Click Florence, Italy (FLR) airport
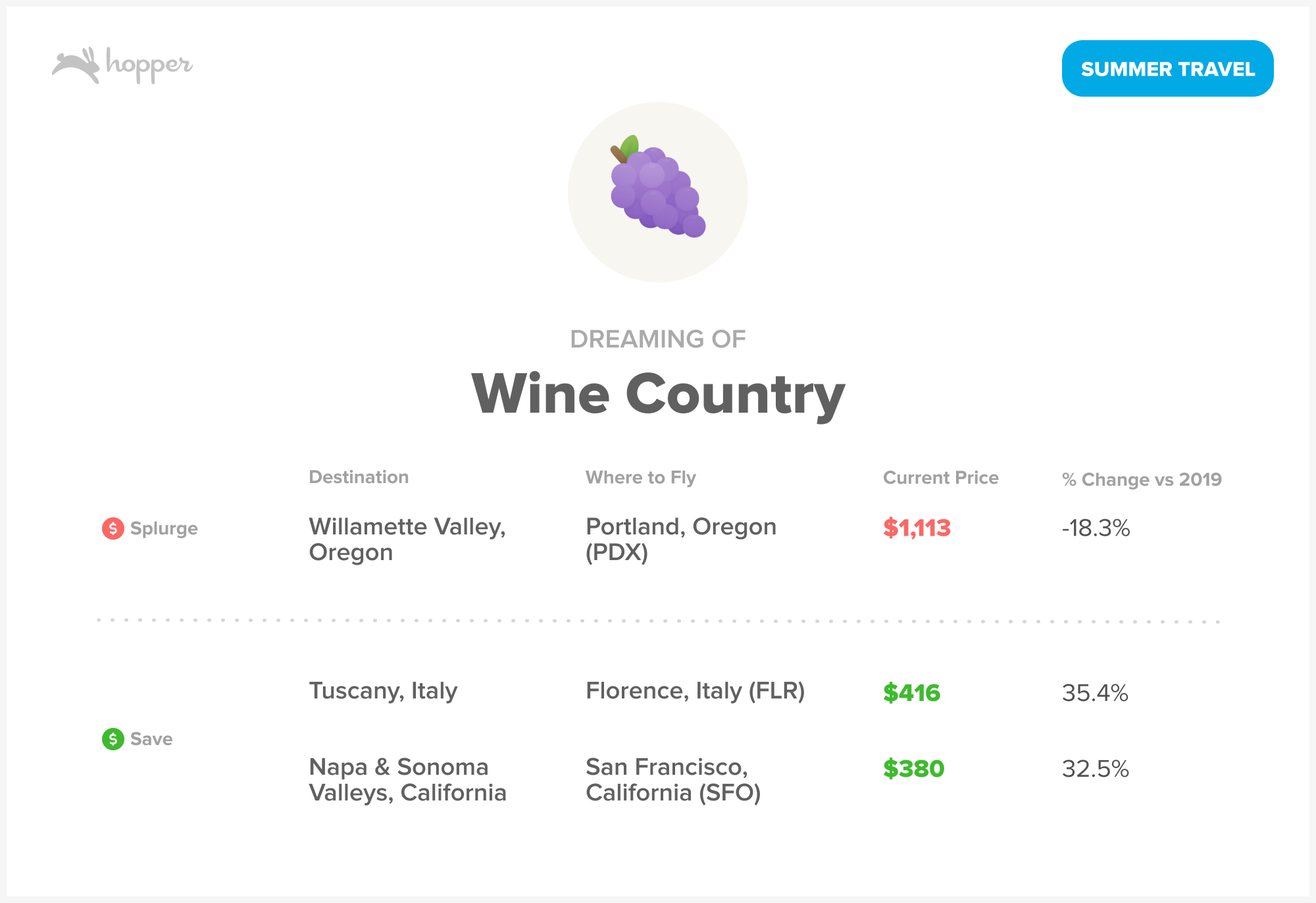Screen dimensions: 1316x903 pos(695,691)
